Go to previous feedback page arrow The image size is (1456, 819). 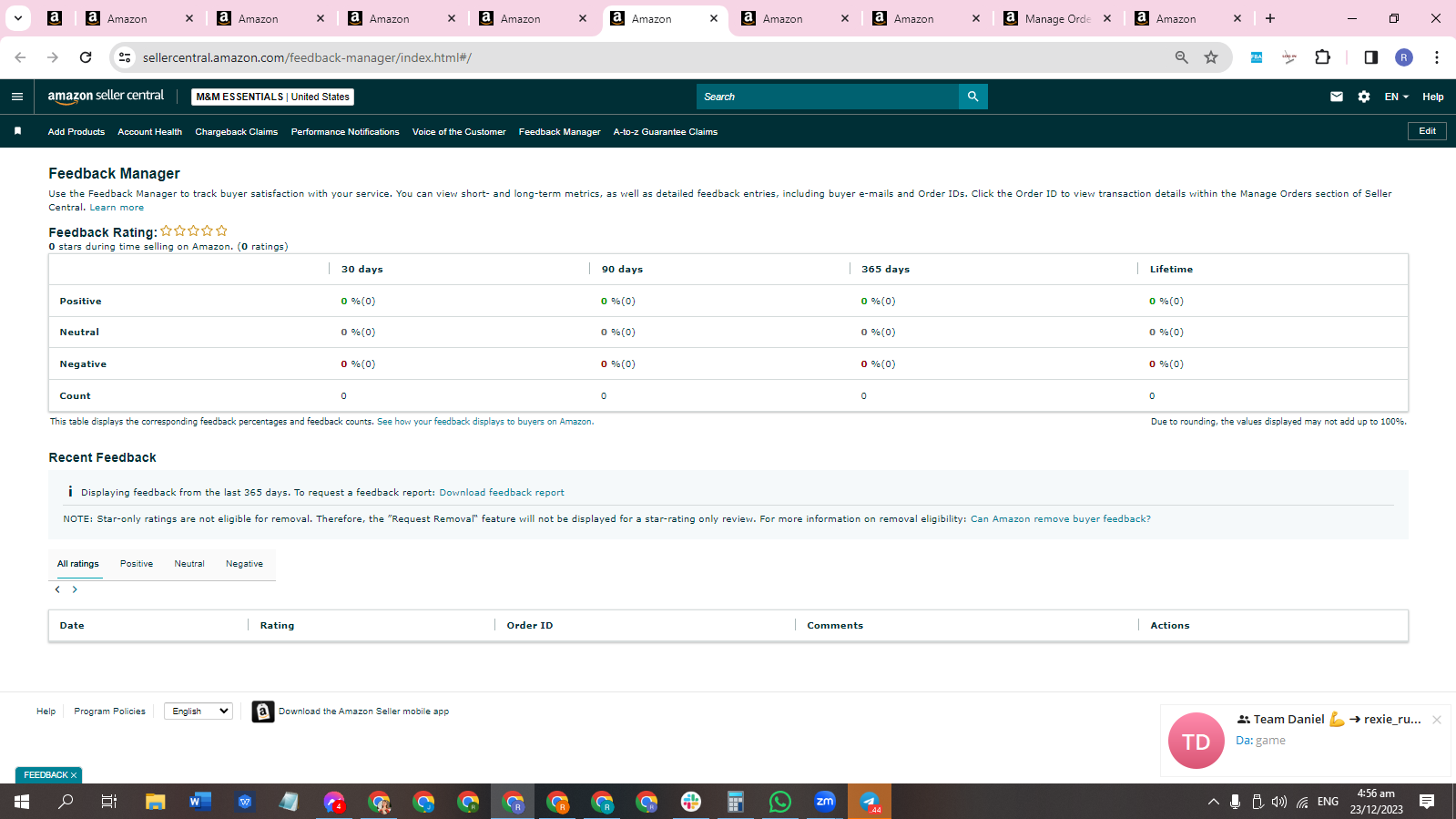(57, 589)
